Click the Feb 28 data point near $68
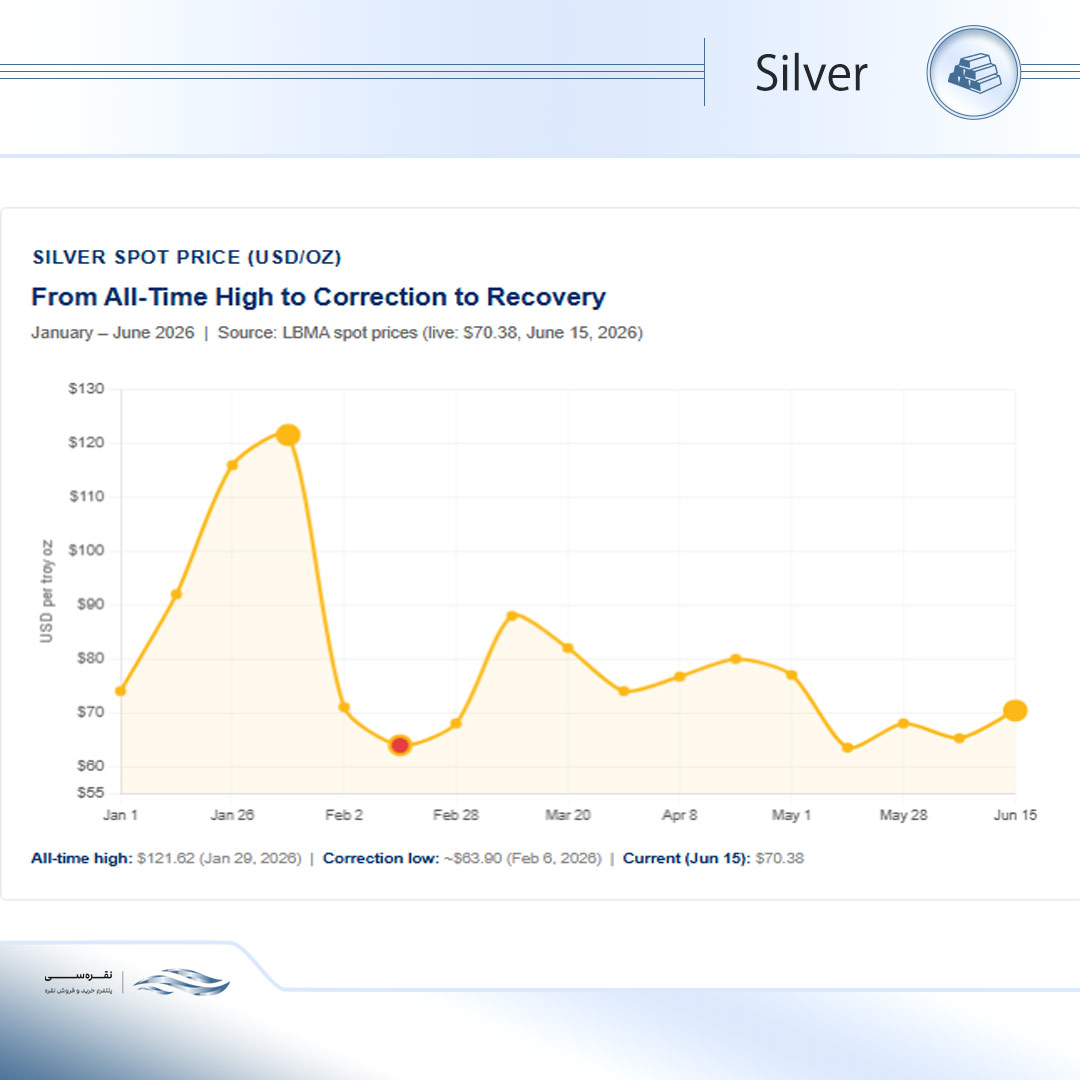1080x1080 pixels. tap(455, 723)
